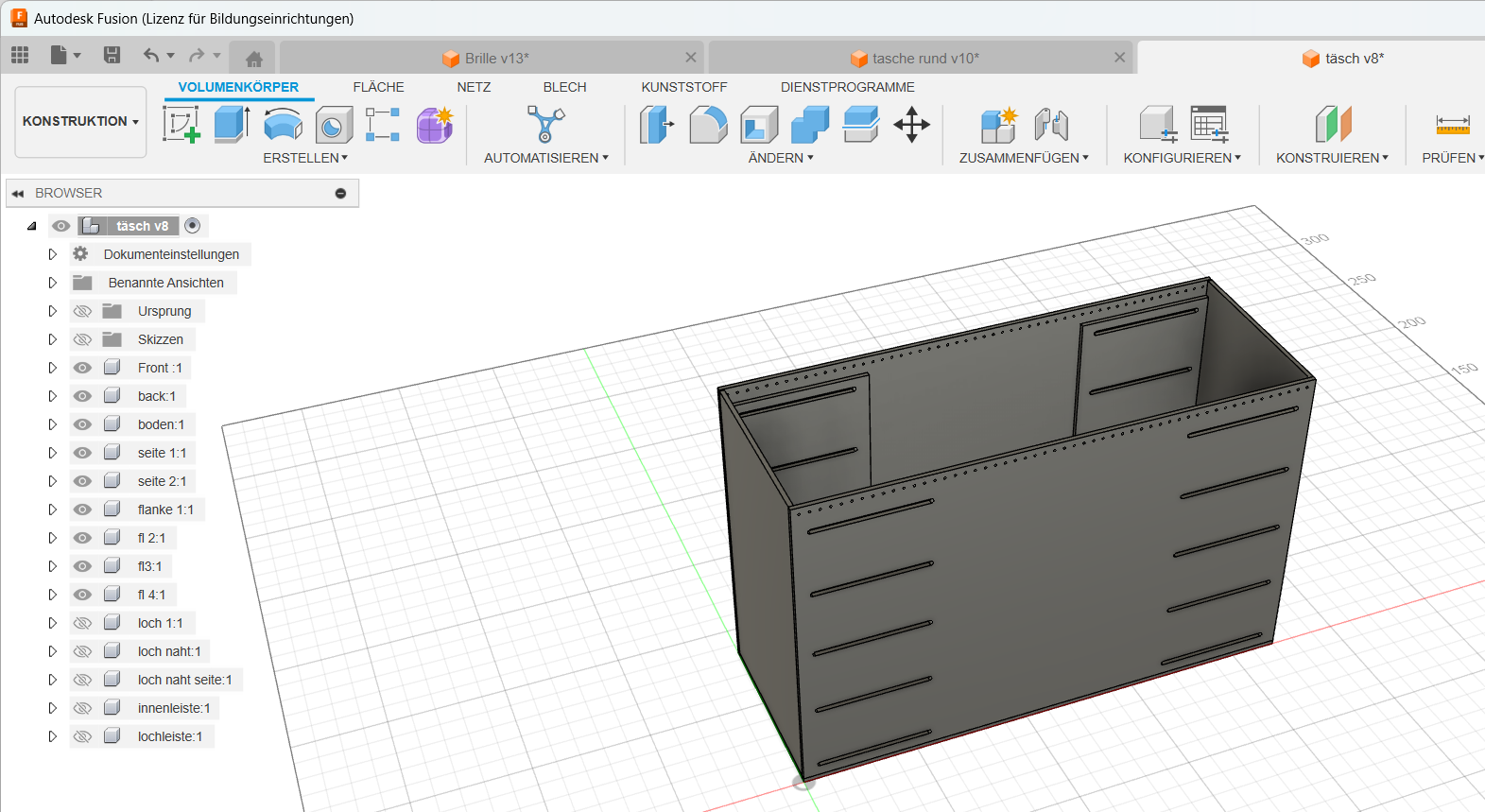The image size is (1485, 812).
Task: Start Create Sketch tool
Action: pyautogui.click(x=181, y=124)
